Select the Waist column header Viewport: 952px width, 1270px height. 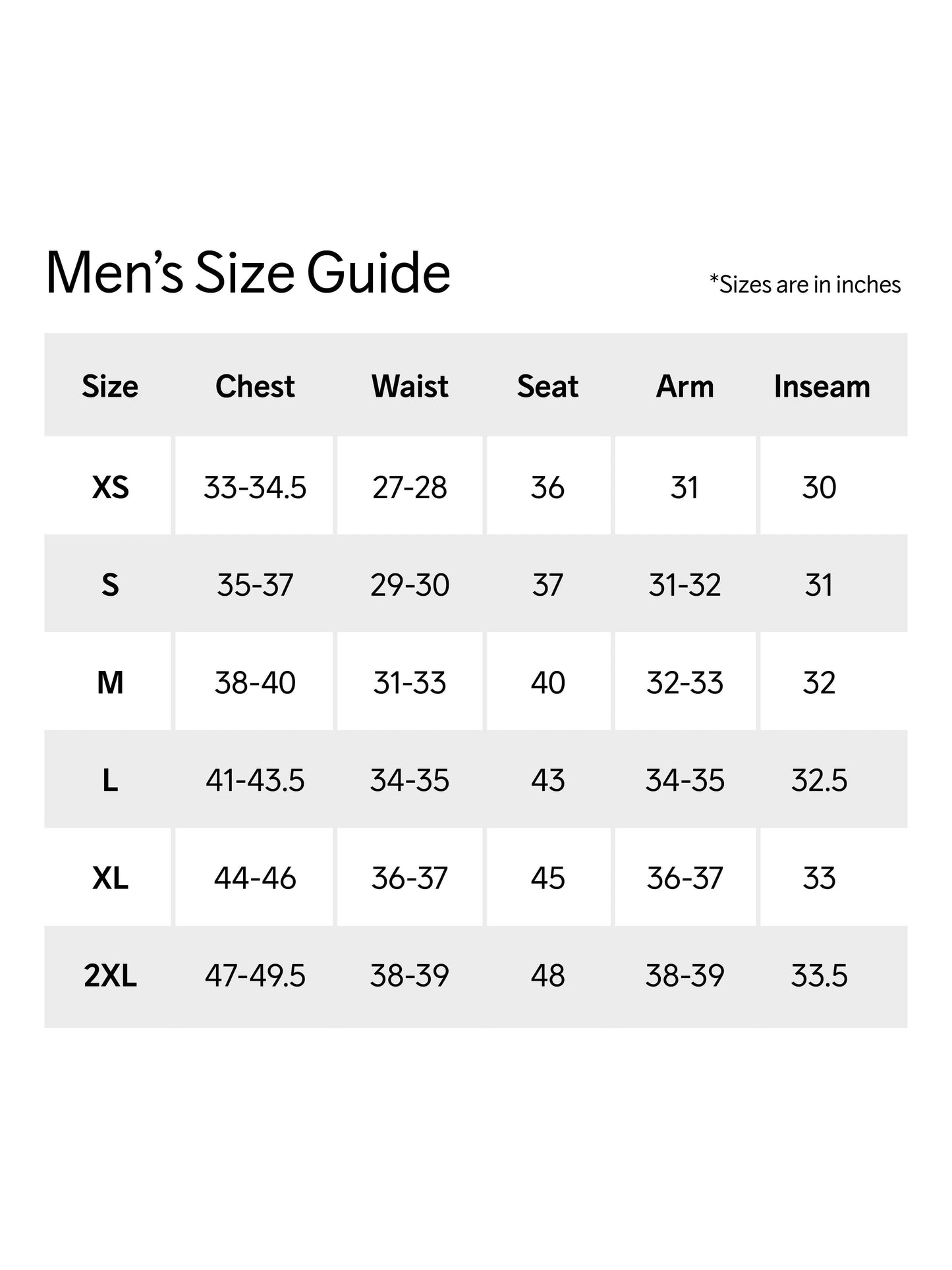pos(410,386)
